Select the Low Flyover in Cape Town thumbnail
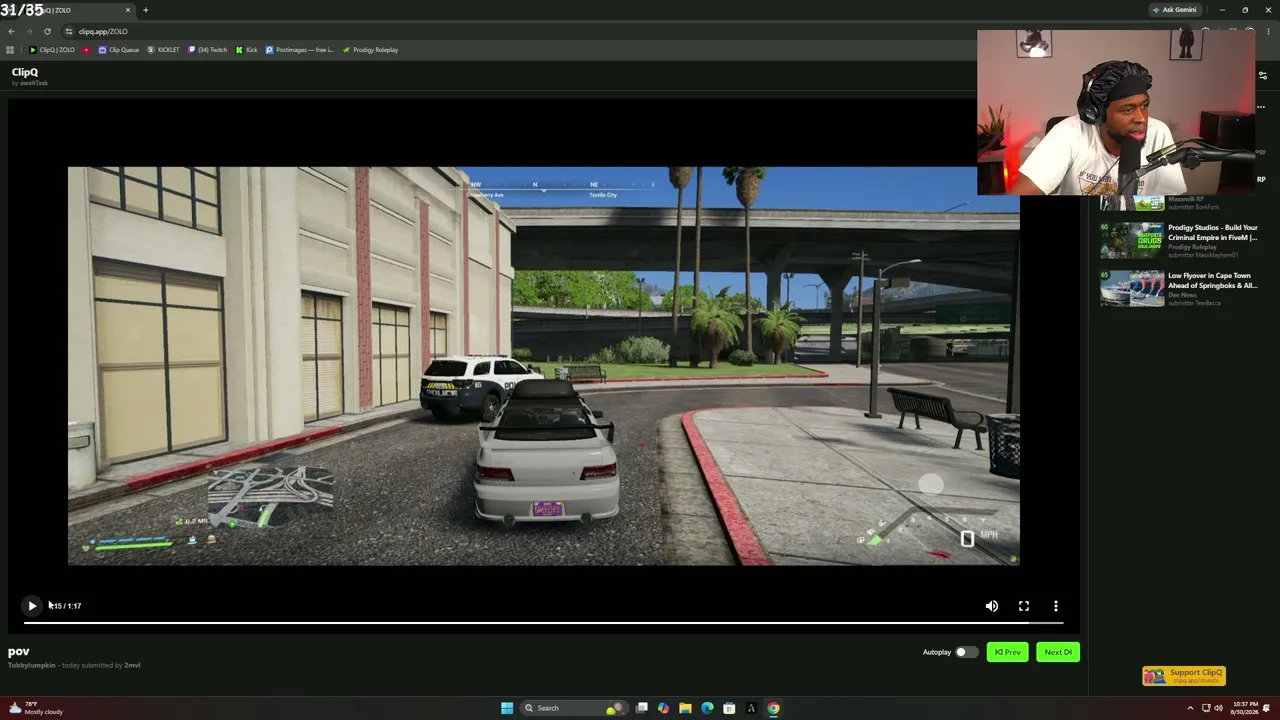This screenshot has width=1280, height=720. pyautogui.click(x=1132, y=288)
